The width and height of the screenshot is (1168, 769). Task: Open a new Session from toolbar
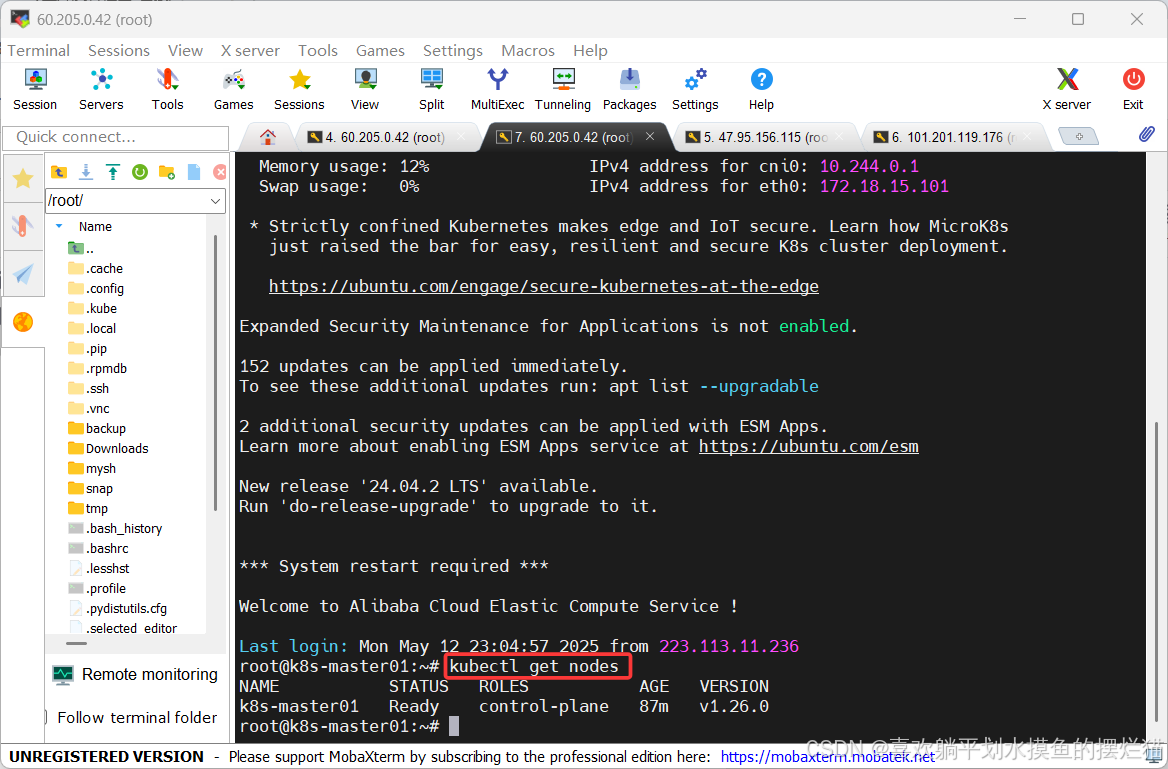coord(35,89)
